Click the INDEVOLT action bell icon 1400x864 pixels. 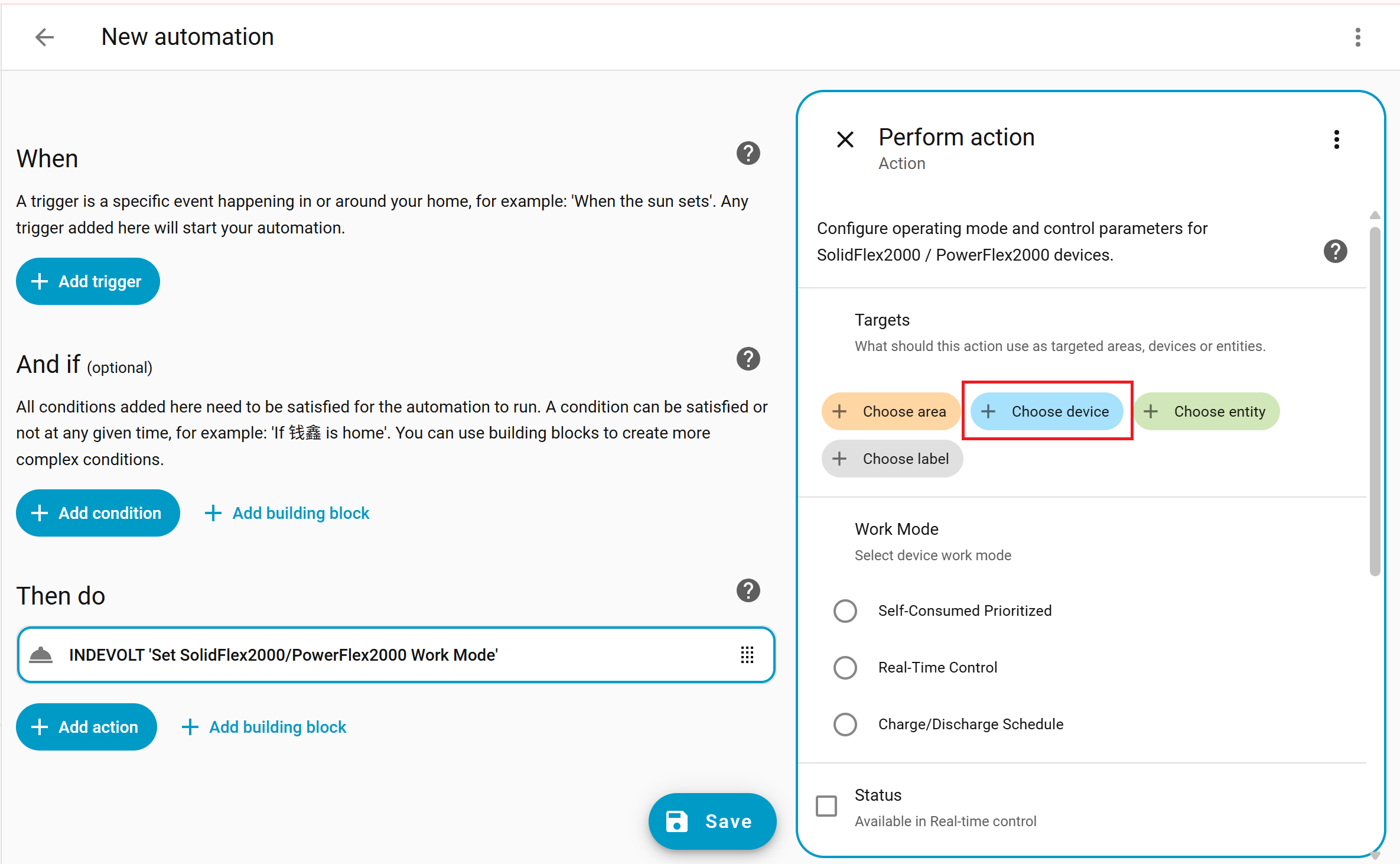click(41, 655)
